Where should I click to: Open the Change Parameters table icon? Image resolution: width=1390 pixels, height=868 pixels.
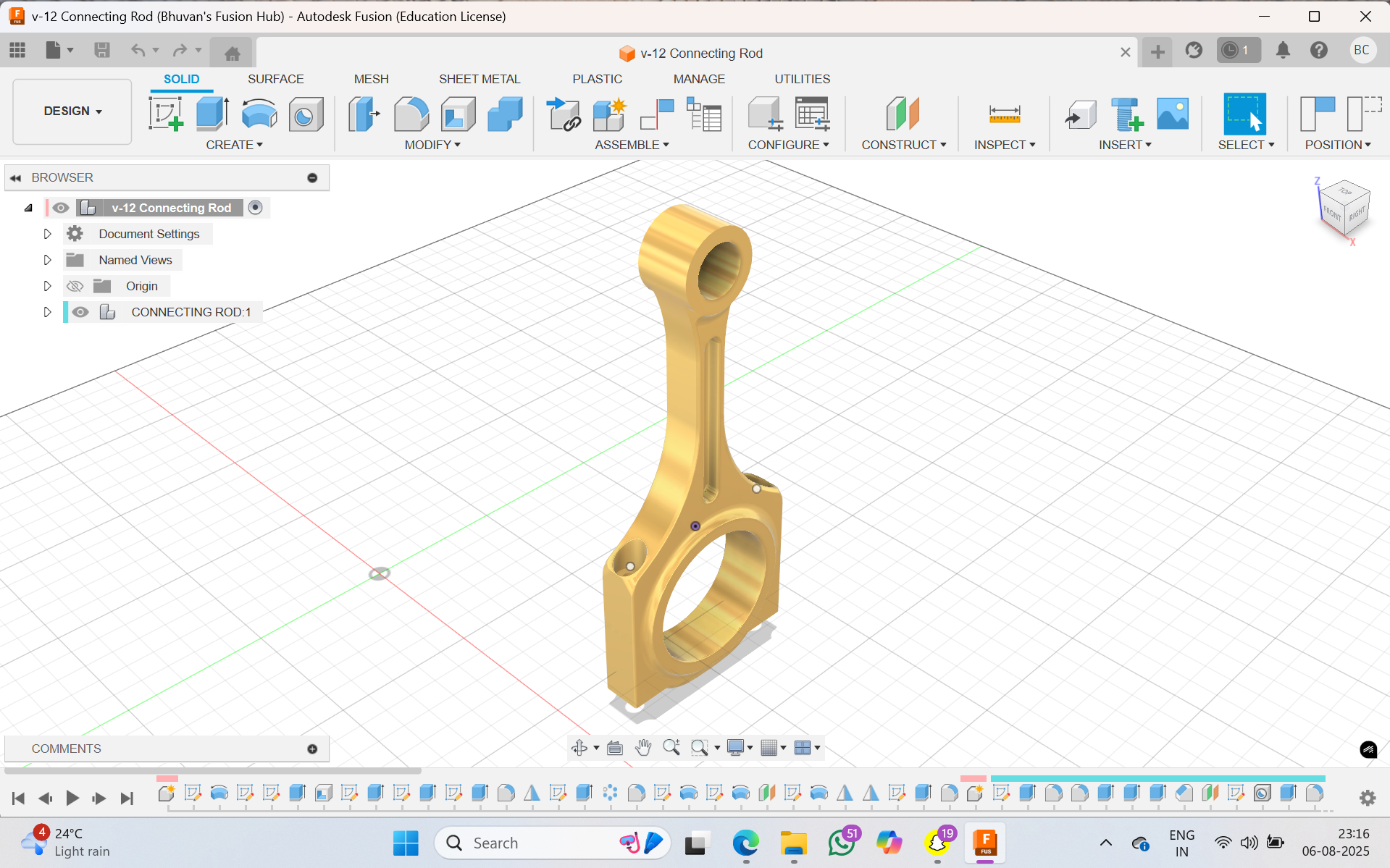(x=812, y=114)
